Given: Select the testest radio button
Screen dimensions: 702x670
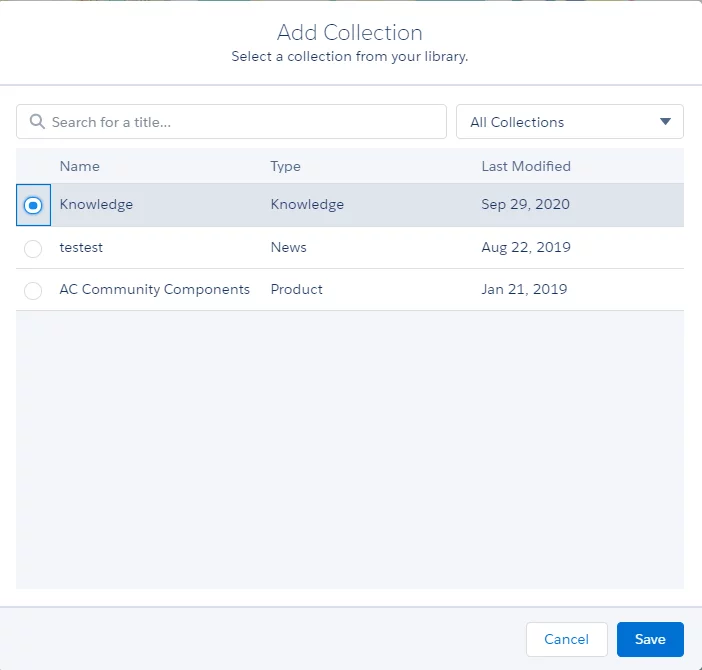Looking at the screenshot, I should click(33, 248).
